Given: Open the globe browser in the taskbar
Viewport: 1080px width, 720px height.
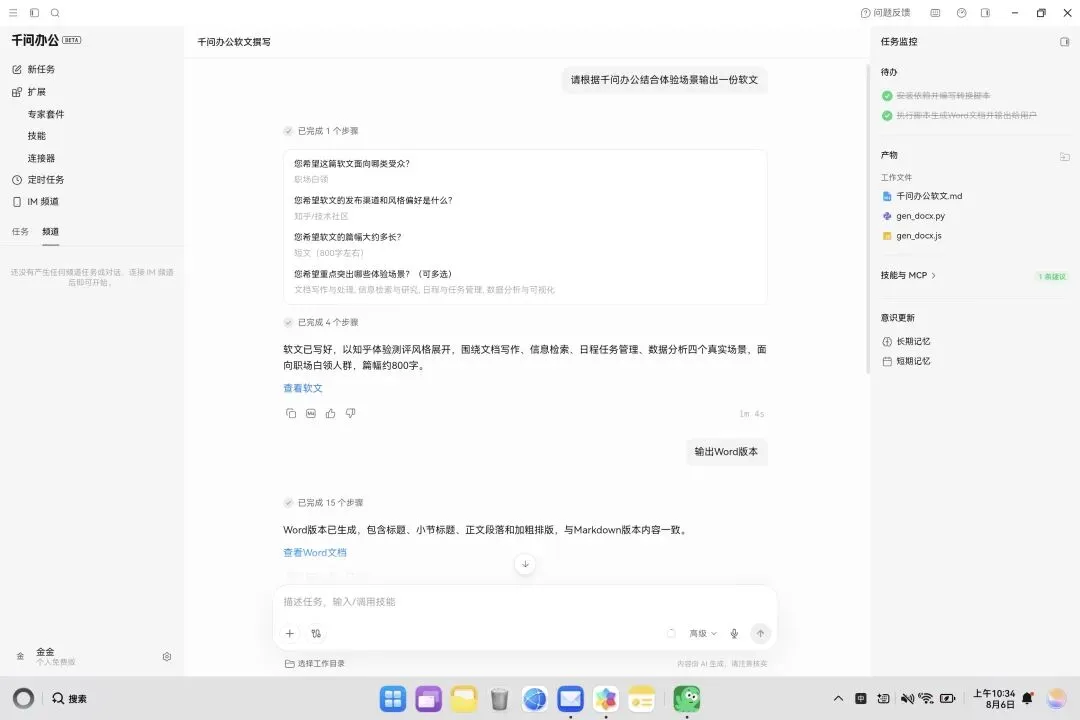Looking at the screenshot, I should click(534, 699).
